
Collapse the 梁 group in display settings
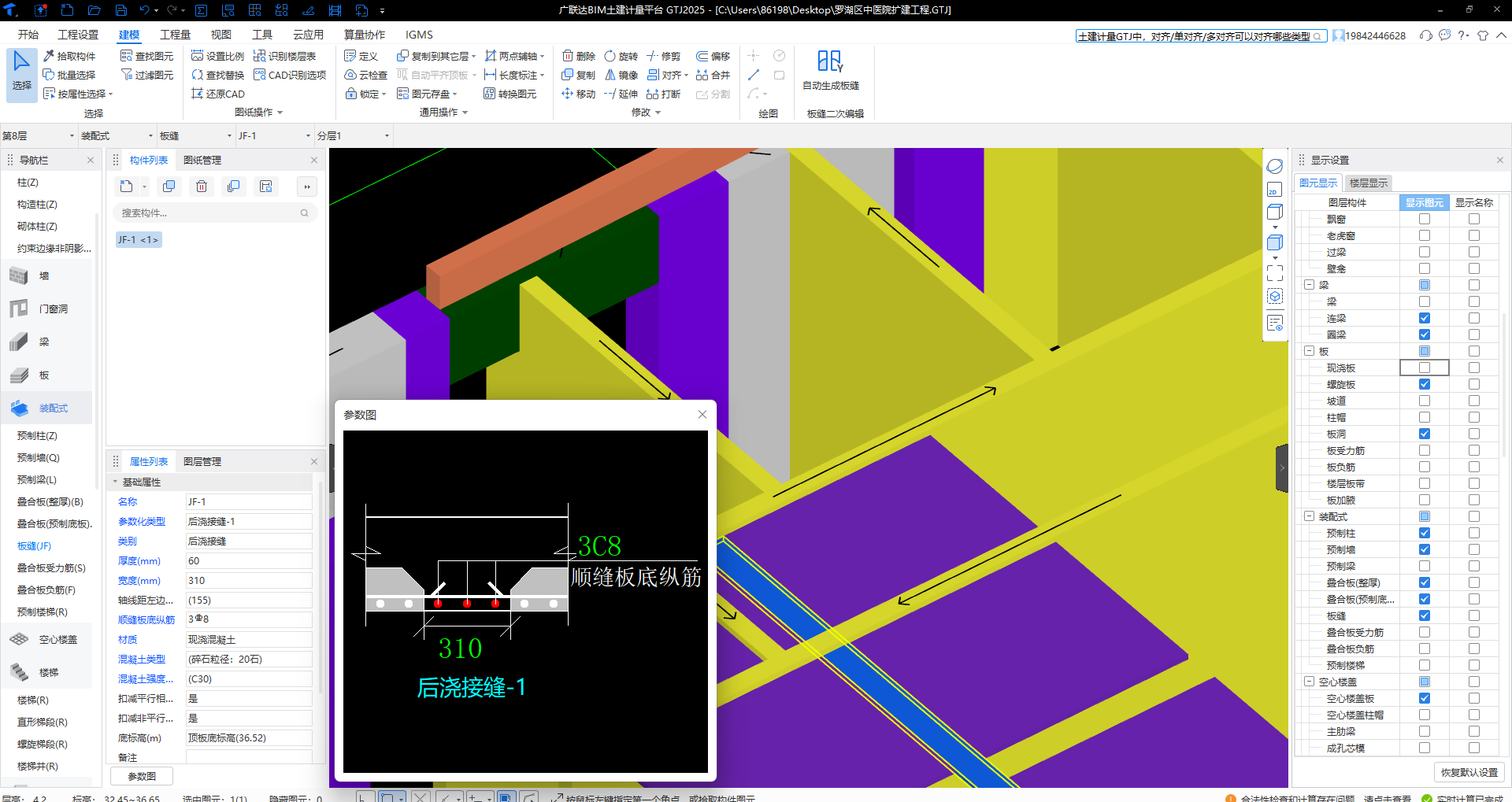(x=1309, y=285)
